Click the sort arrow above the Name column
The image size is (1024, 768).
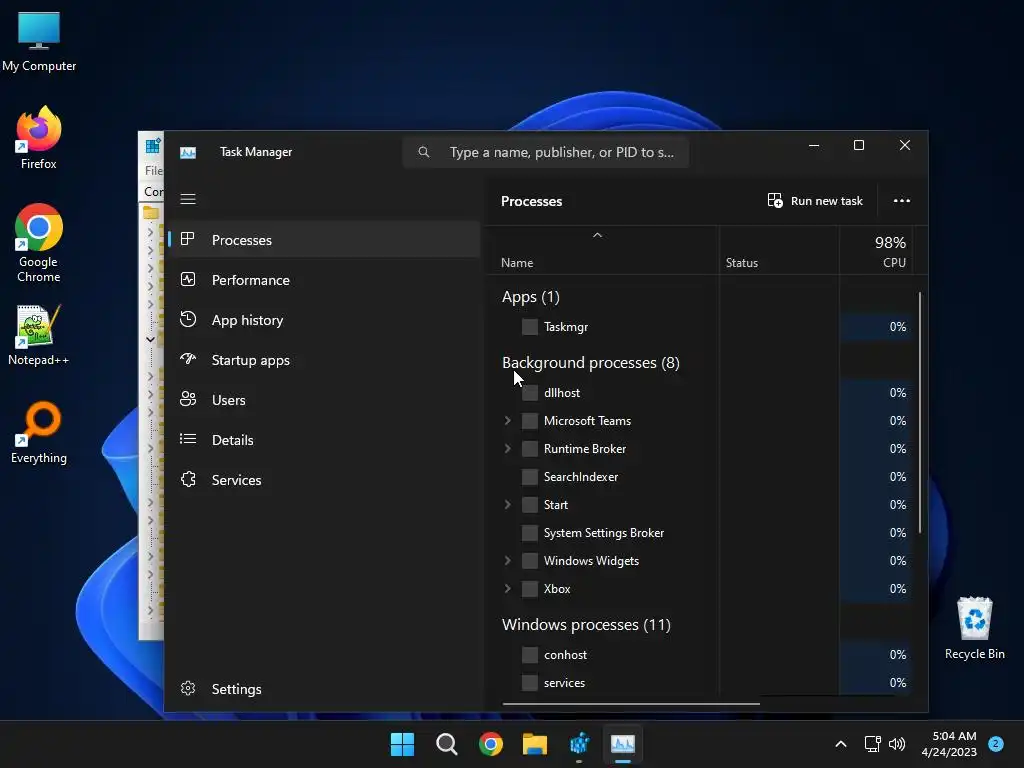(597, 235)
